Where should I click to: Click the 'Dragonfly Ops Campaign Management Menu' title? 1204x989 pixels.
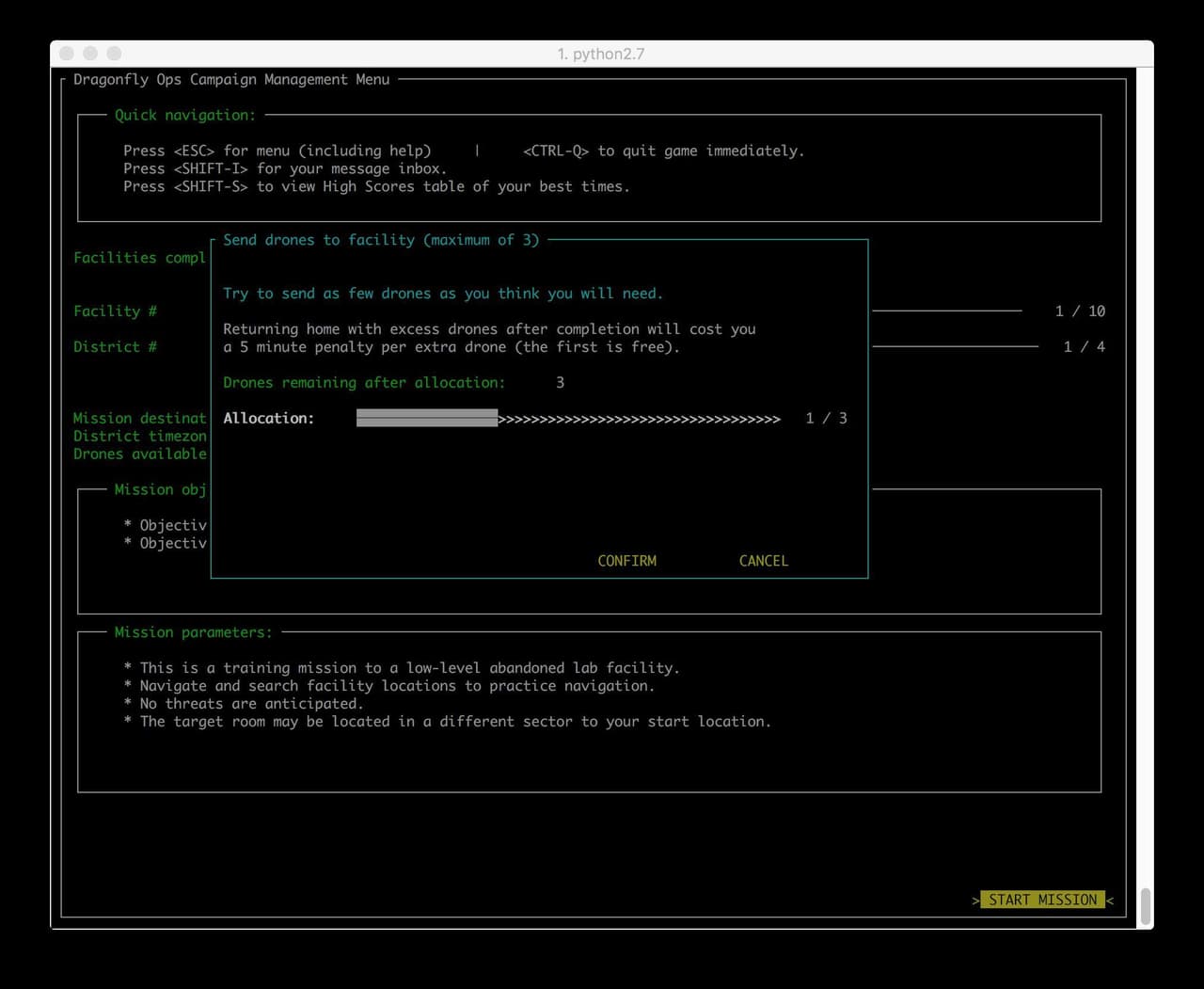(x=231, y=80)
